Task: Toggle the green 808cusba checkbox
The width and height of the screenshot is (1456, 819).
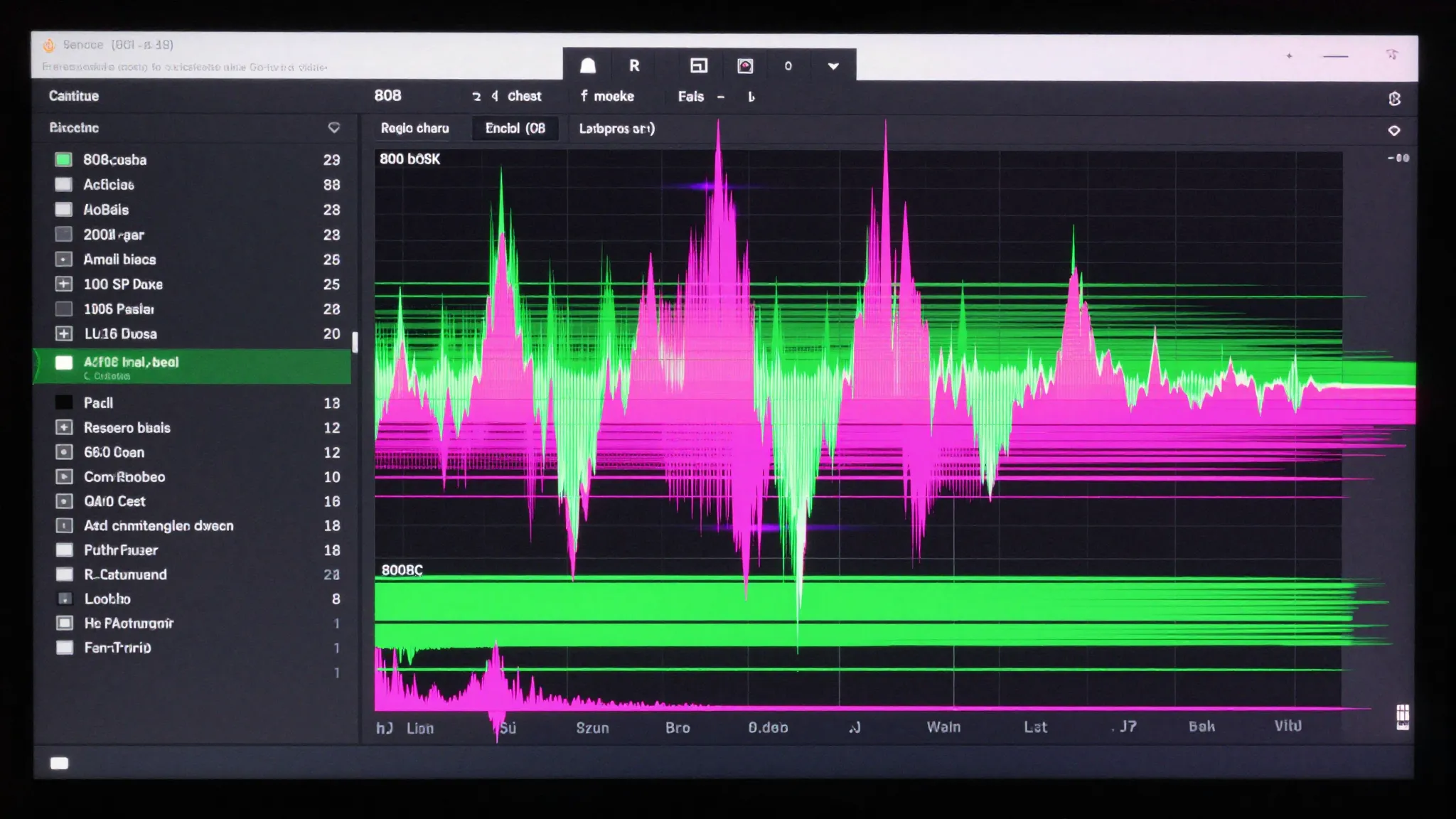Action: 64,159
